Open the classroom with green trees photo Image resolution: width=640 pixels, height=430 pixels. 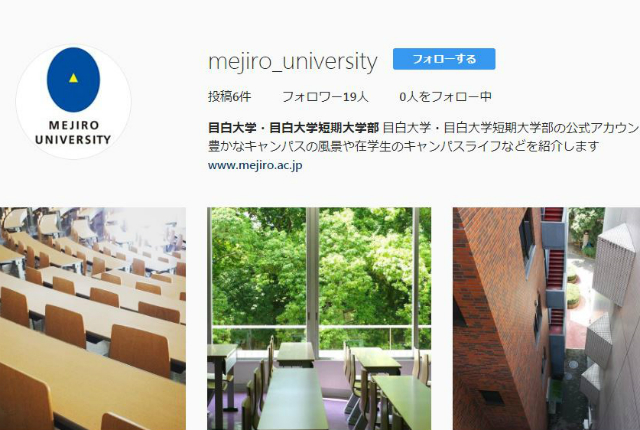319,319
